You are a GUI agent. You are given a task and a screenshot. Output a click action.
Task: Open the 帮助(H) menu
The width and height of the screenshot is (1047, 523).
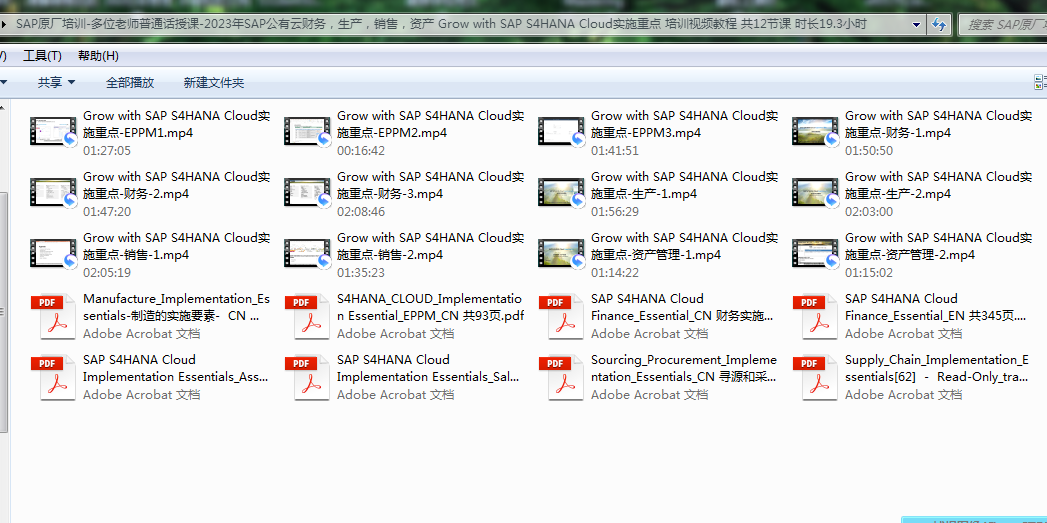(x=98, y=56)
